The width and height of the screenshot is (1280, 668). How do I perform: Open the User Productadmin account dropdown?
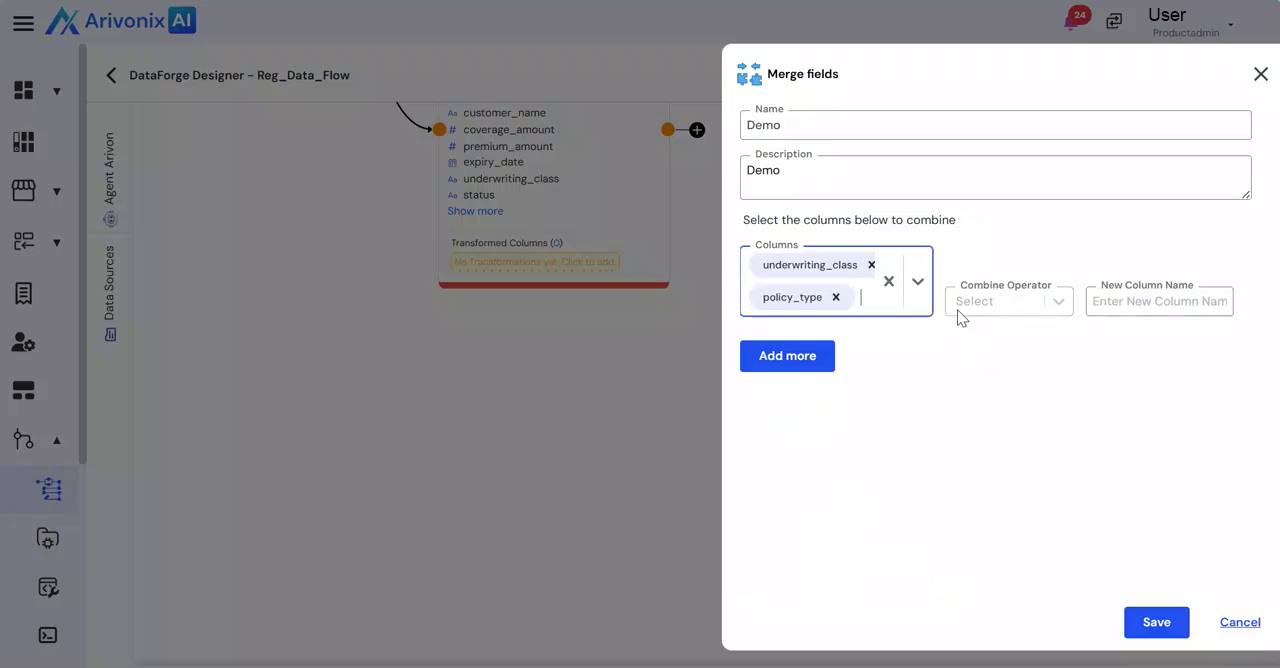point(1230,24)
